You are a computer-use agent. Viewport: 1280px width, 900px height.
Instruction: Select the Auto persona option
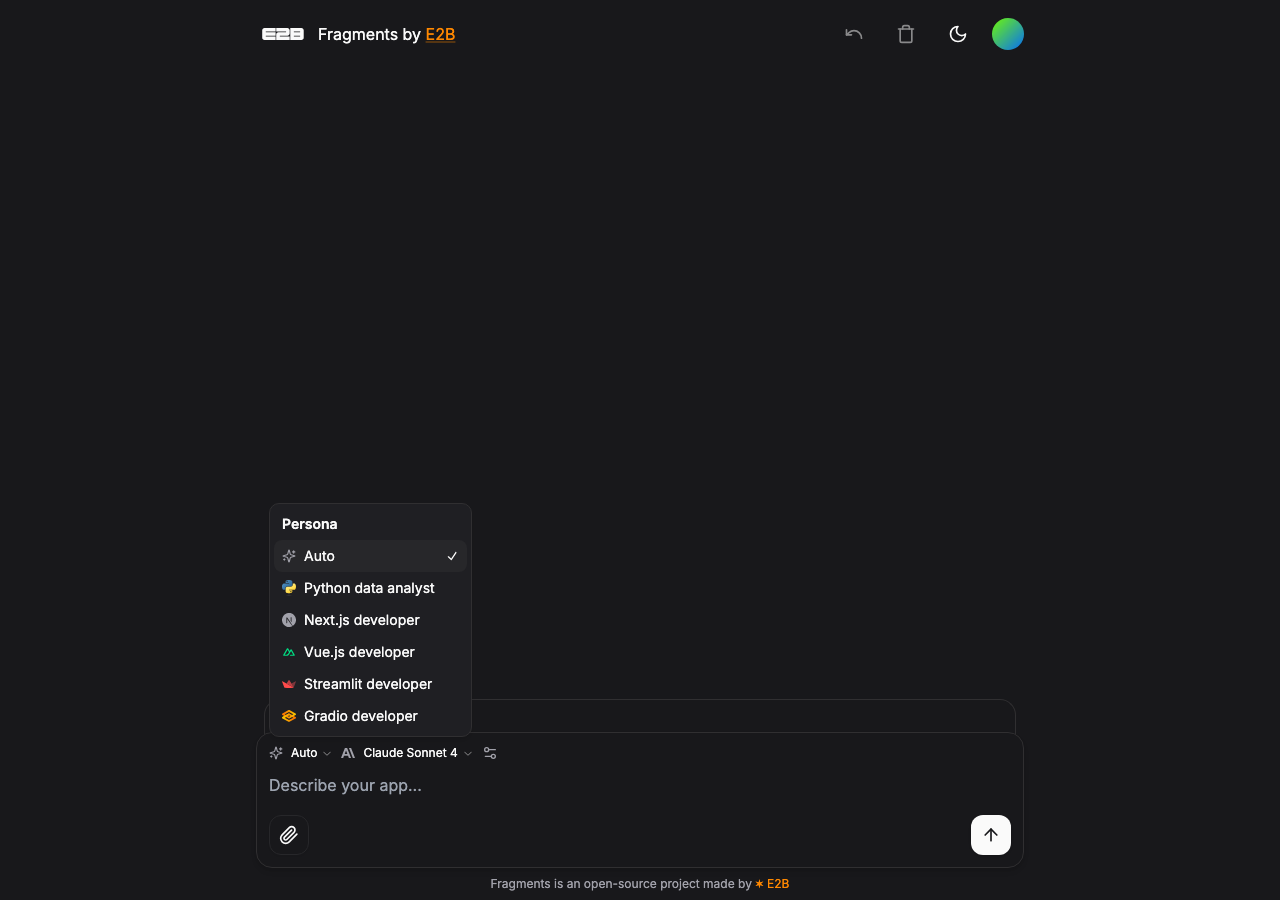[370, 556]
